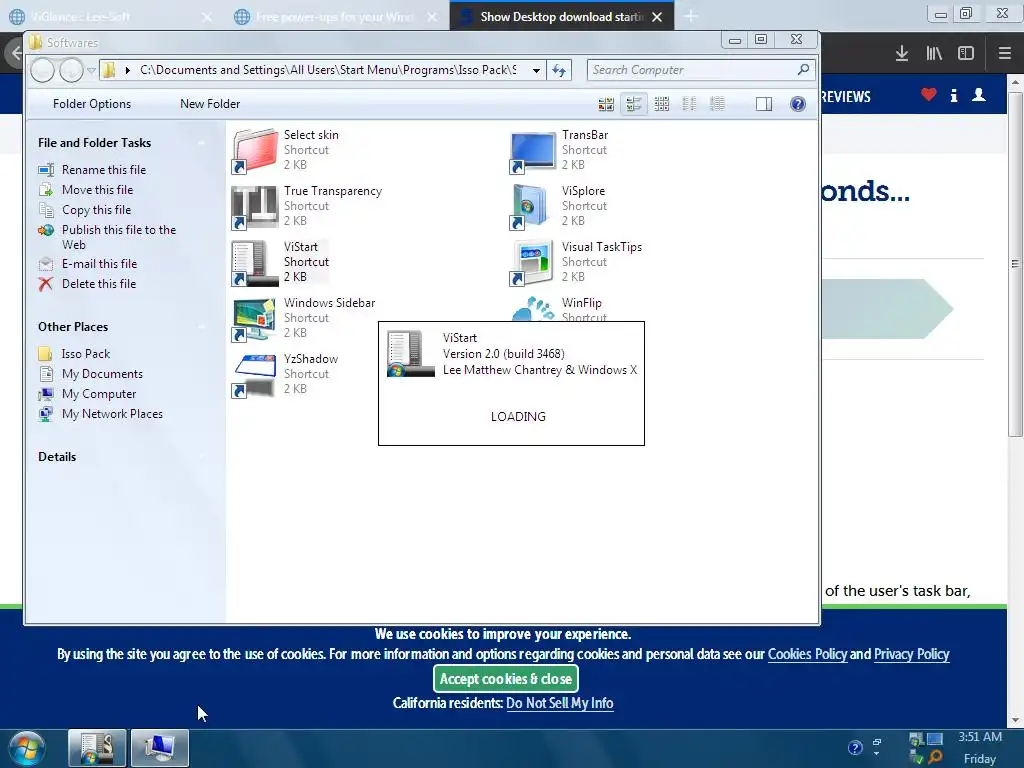
Task: Click Publish this file to the Web
Action: click(x=118, y=237)
